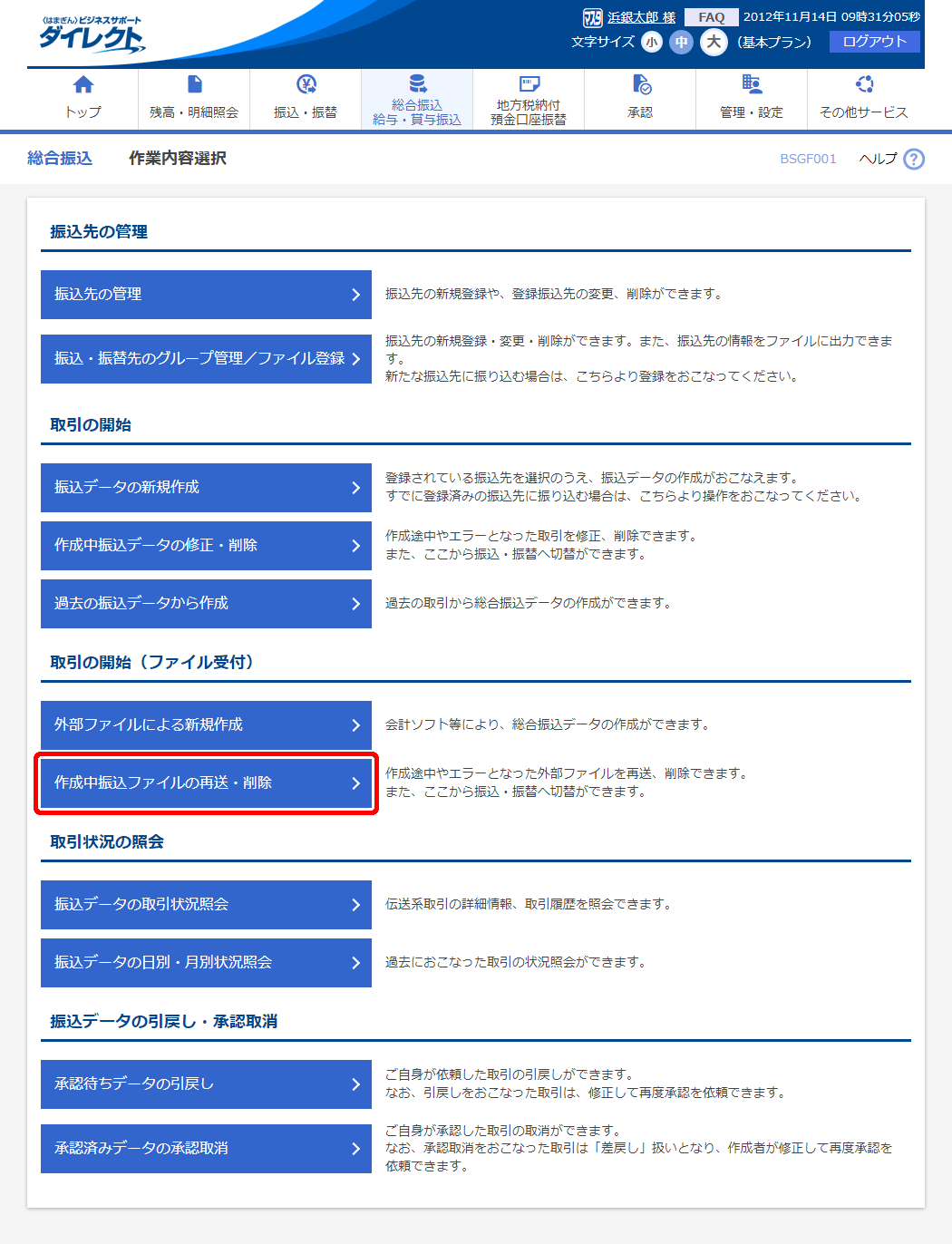
Task: Click the circular icon above その他サービス
Action: 864,84
